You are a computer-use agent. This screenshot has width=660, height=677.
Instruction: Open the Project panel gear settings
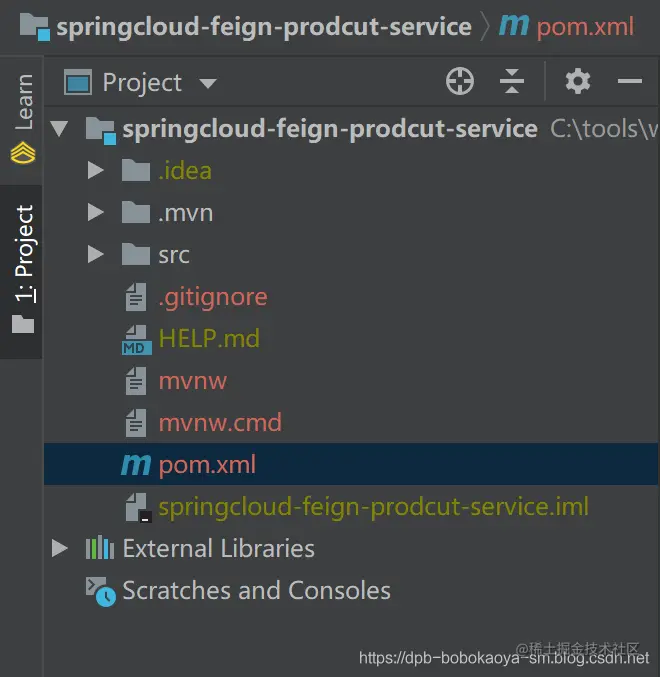(578, 81)
